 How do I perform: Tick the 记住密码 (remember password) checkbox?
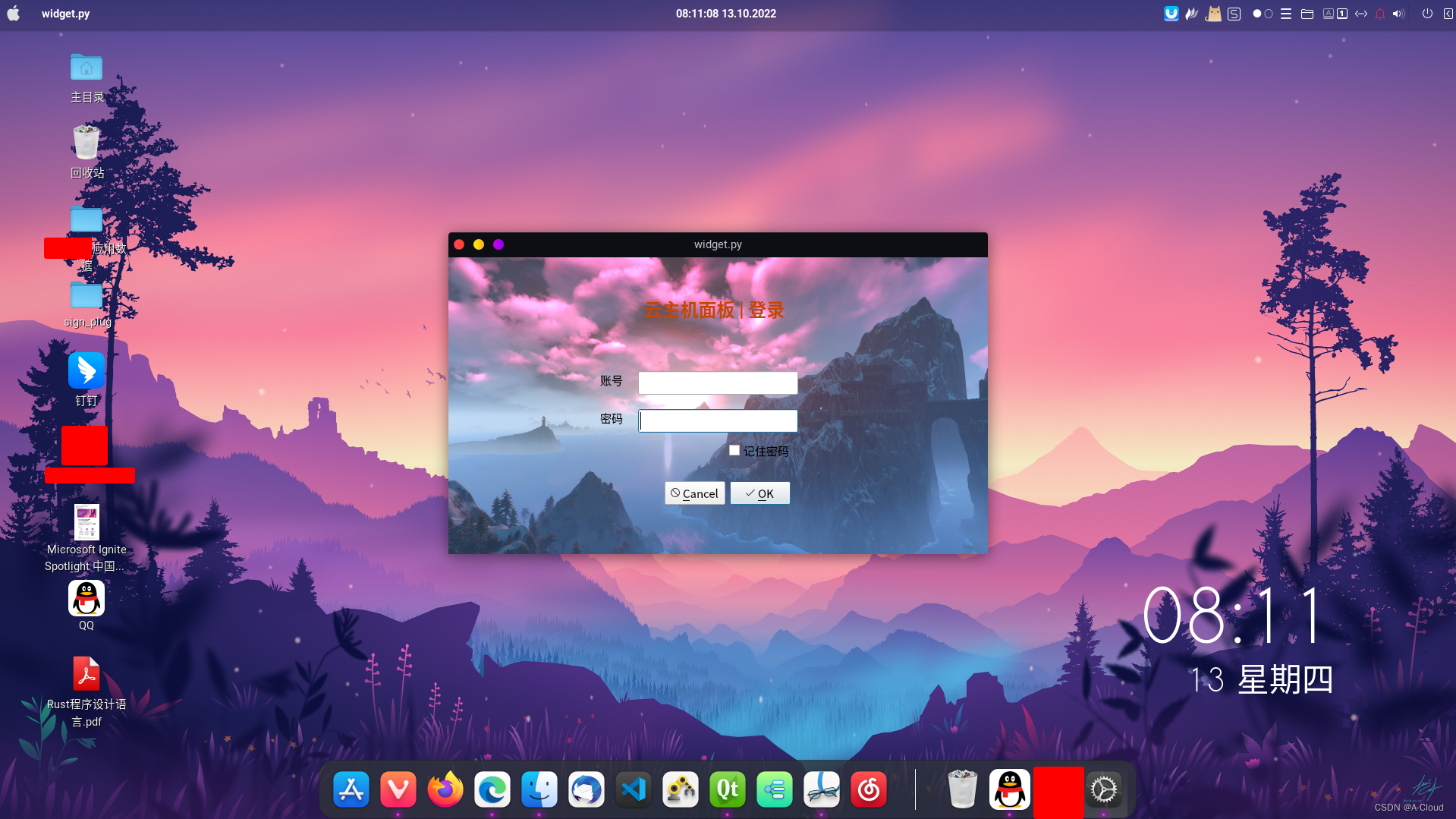[x=734, y=451]
